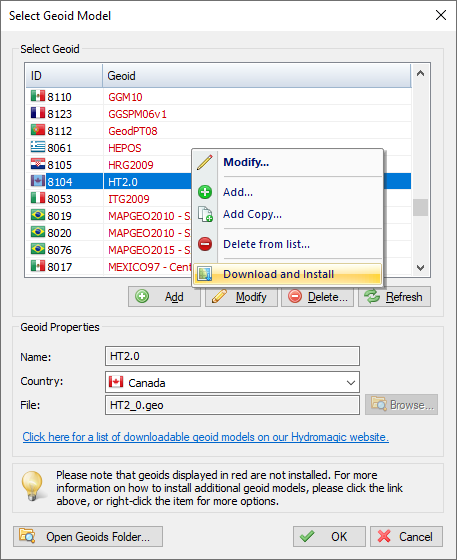The image size is (457, 560).
Task: Open the Hydromagic downloadable geoid models link
Action: [x=206, y=437]
